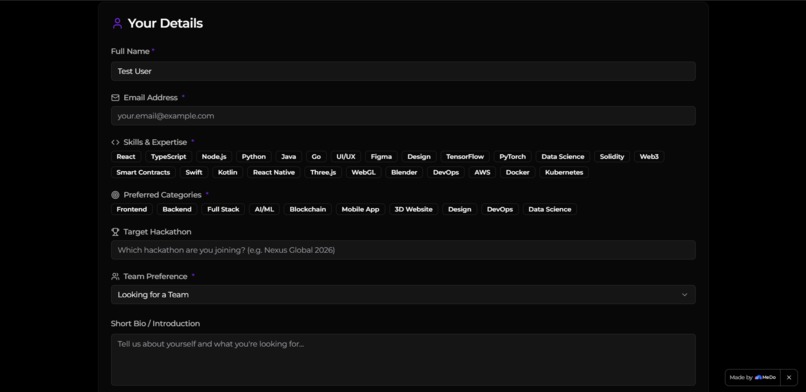Close the Made by MeDo badge
806x392 pixels.
pos(789,378)
